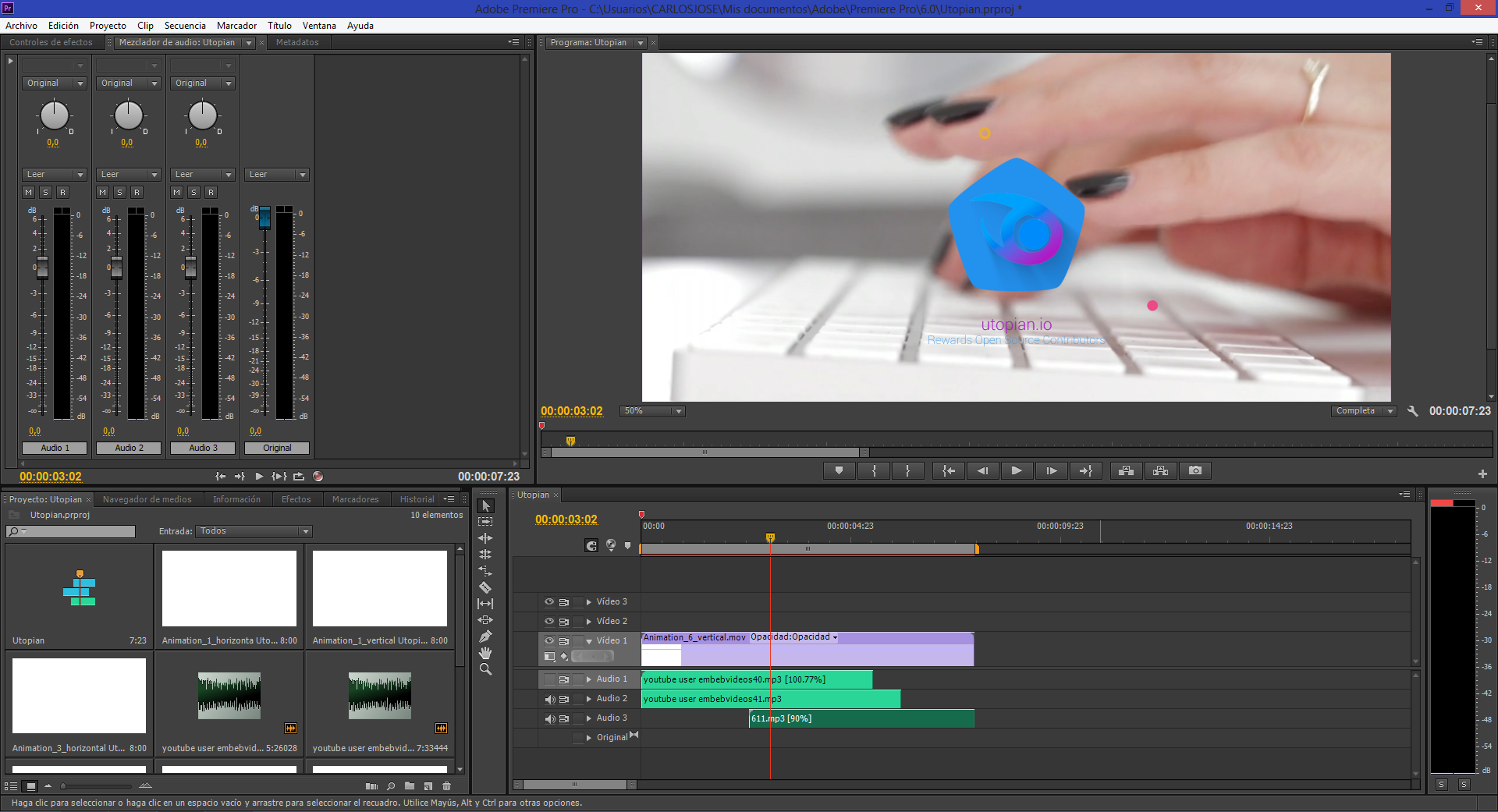Select the Hand tool
Viewport: 1498px width, 812px height.
pos(485,653)
